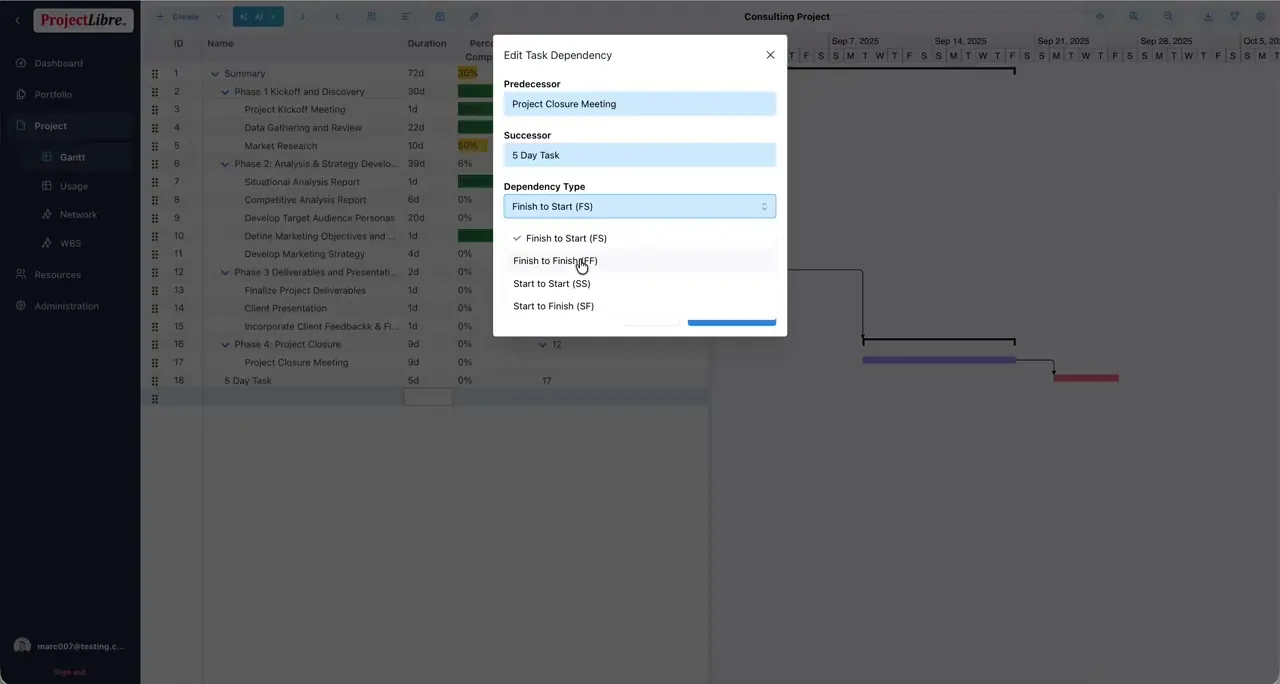Select the Market Research task

click(x=281, y=146)
